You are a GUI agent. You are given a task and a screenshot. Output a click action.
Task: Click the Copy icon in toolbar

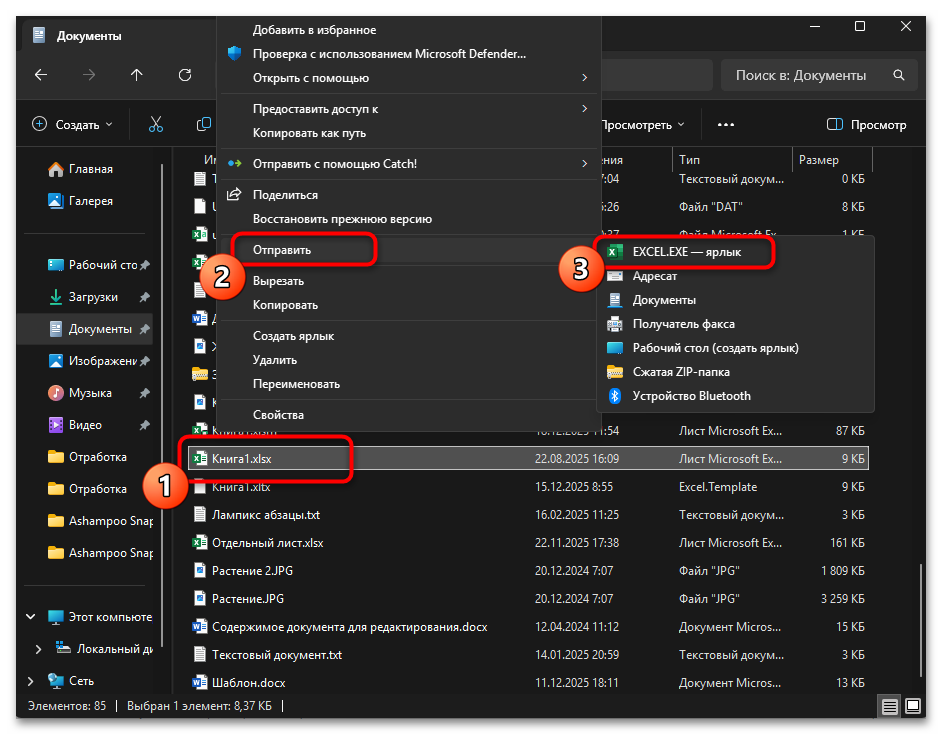[x=204, y=124]
